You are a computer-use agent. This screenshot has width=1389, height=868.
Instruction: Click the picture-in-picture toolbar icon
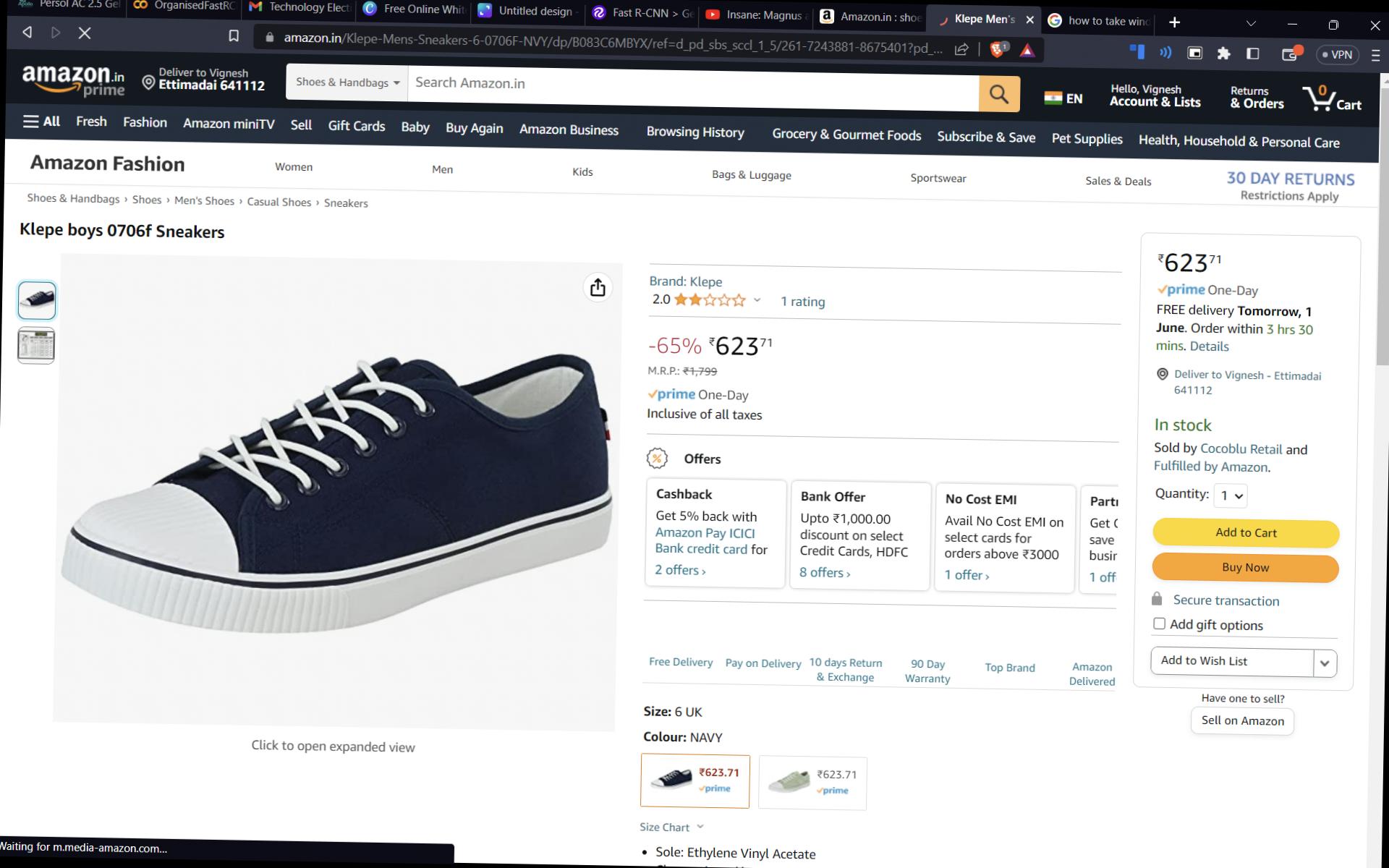(1194, 53)
